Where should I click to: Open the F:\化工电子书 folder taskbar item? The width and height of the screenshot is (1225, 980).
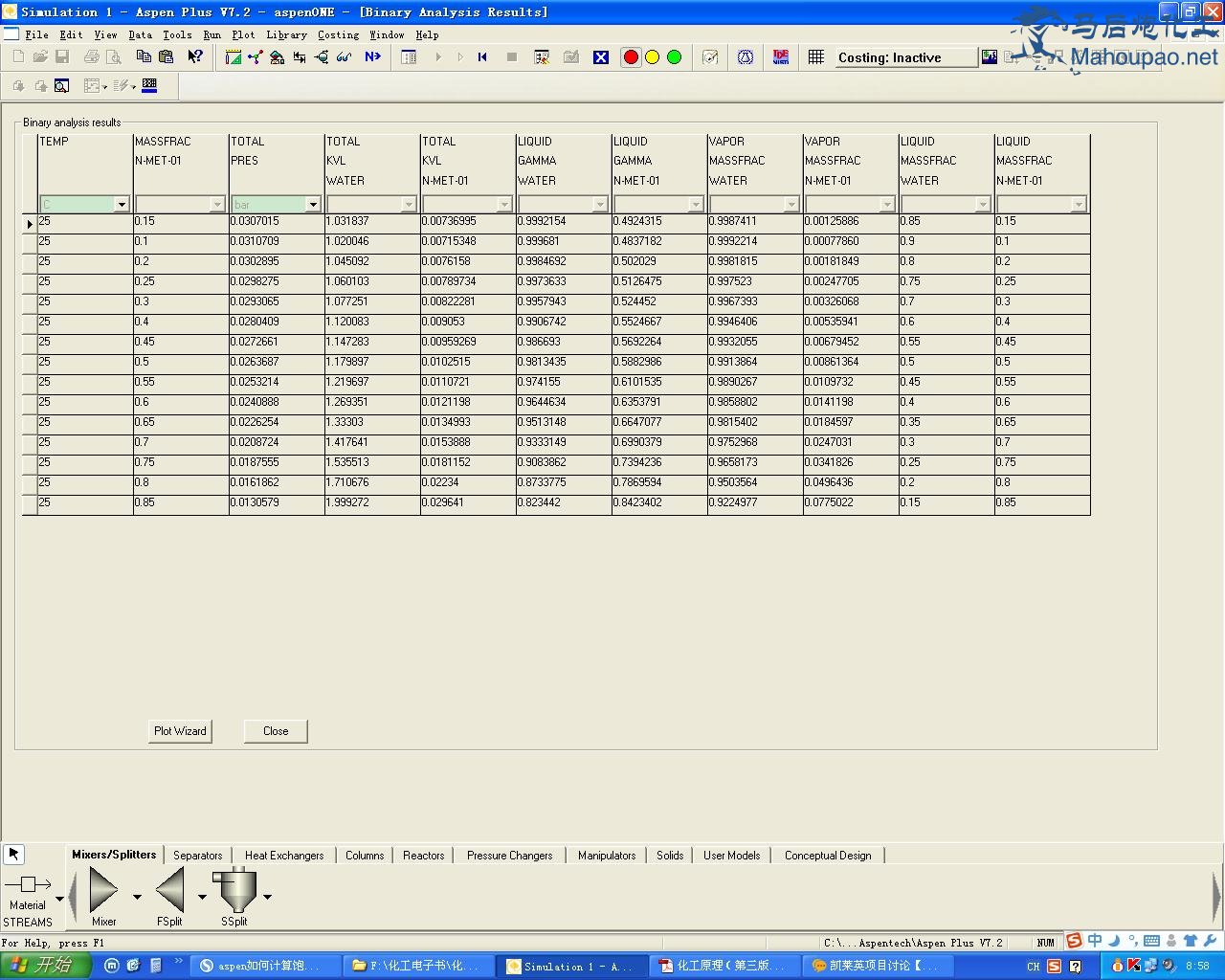click(419, 966)
